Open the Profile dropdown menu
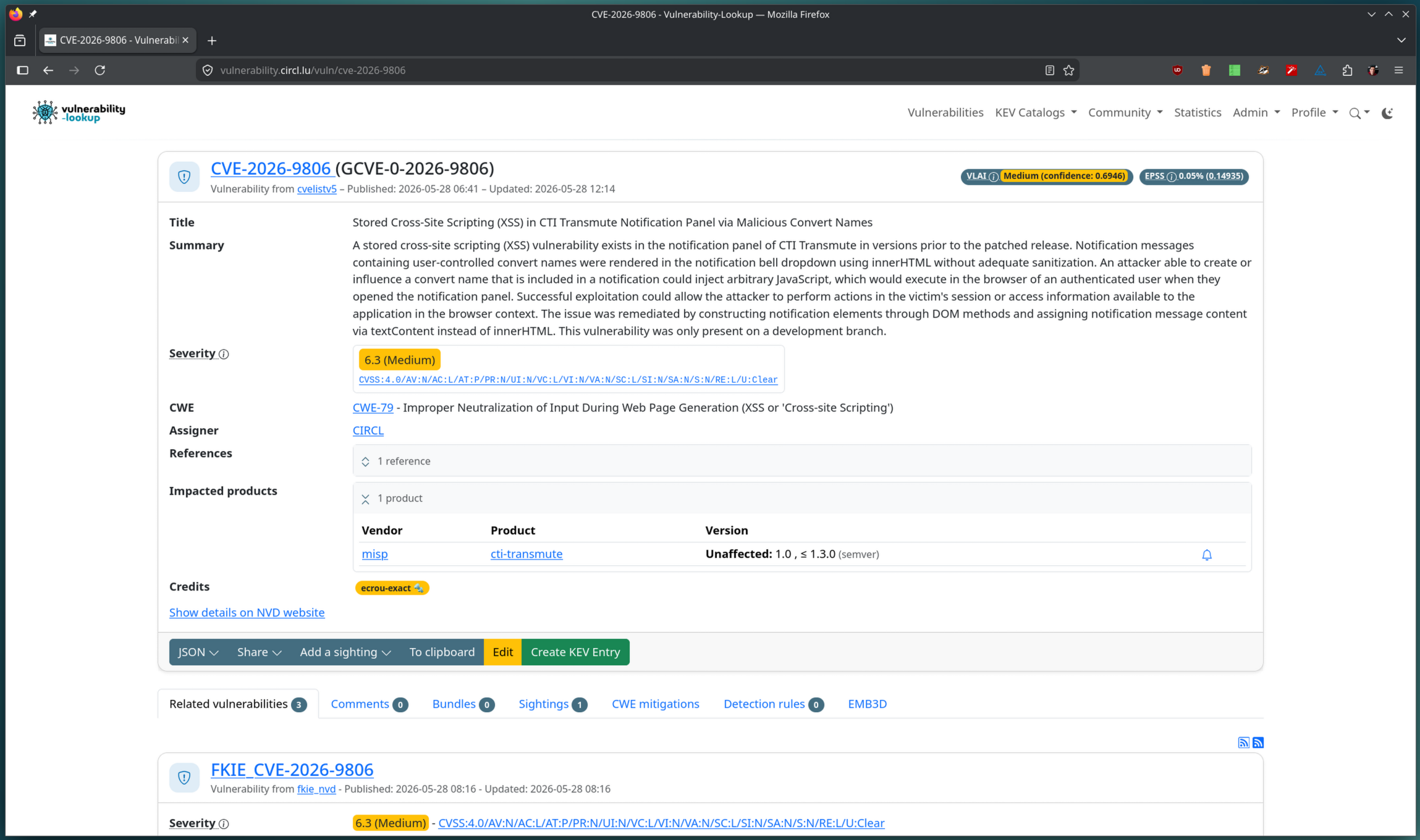Image resolution: width=1420 pixels, height=840 pixels. pyautogui.click(x=1314, y=112)
